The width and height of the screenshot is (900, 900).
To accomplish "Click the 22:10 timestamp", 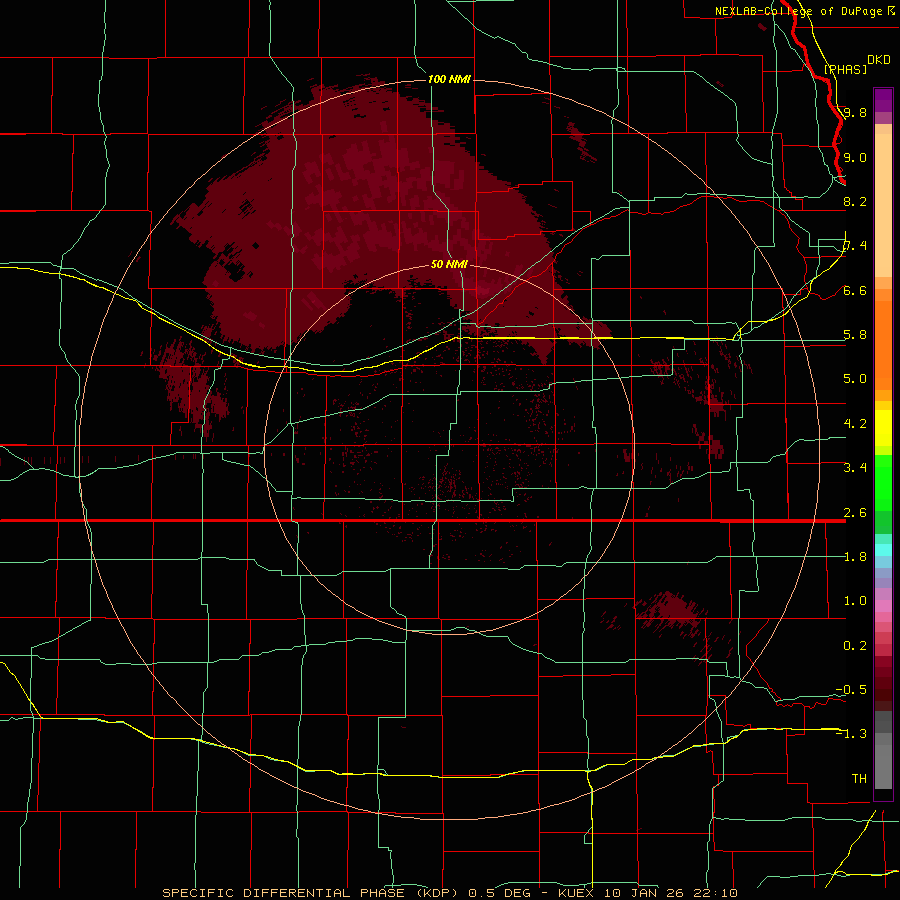I will [x=714, y=893].
